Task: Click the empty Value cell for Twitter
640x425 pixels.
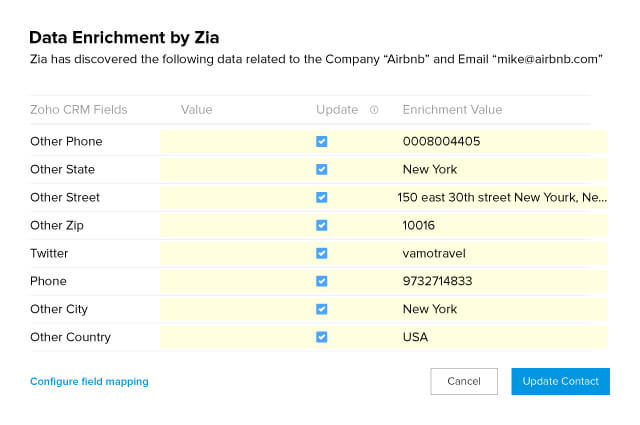Action: 235,254
